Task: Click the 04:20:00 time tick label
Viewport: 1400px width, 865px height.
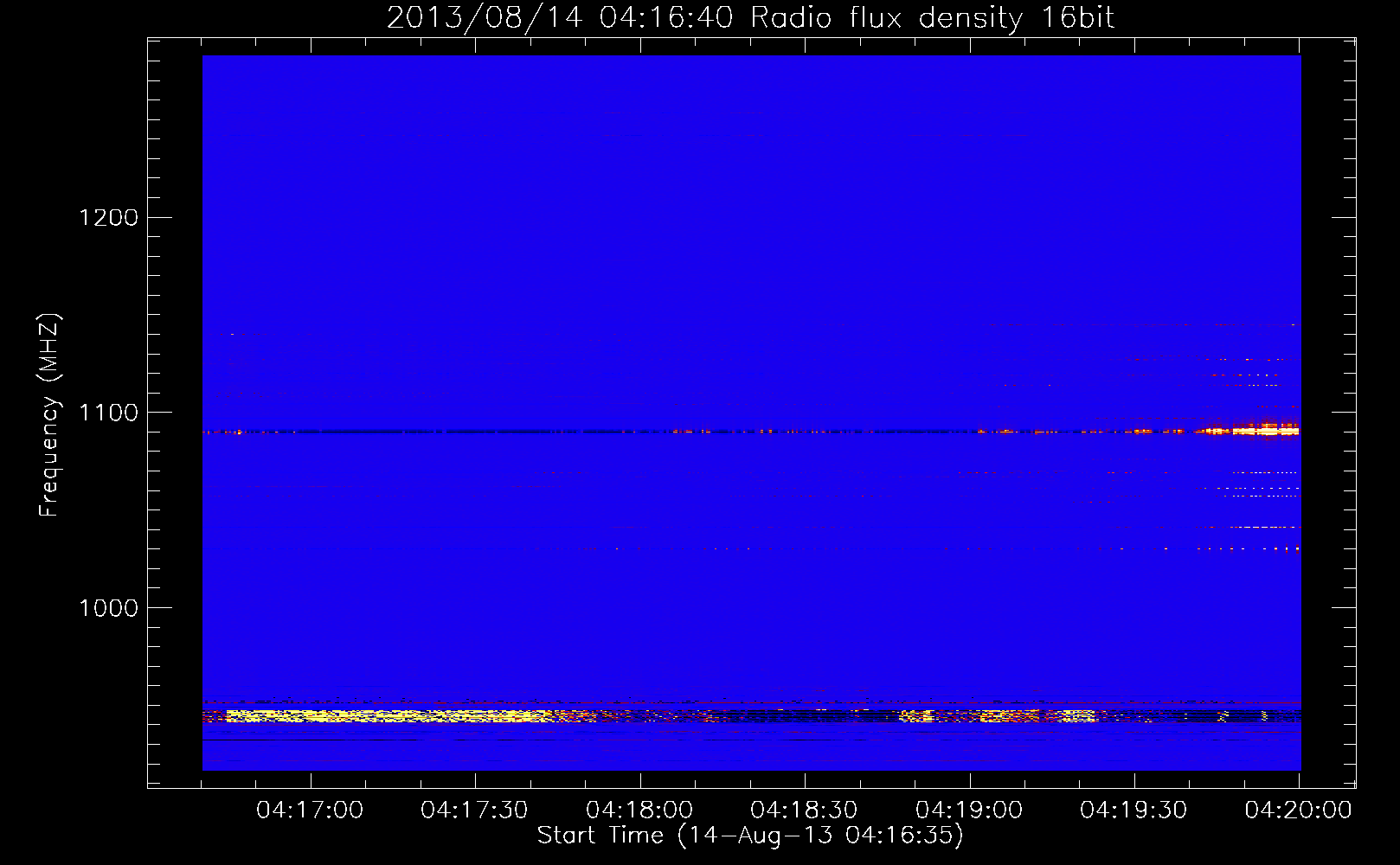Action: pos(1298,811)
